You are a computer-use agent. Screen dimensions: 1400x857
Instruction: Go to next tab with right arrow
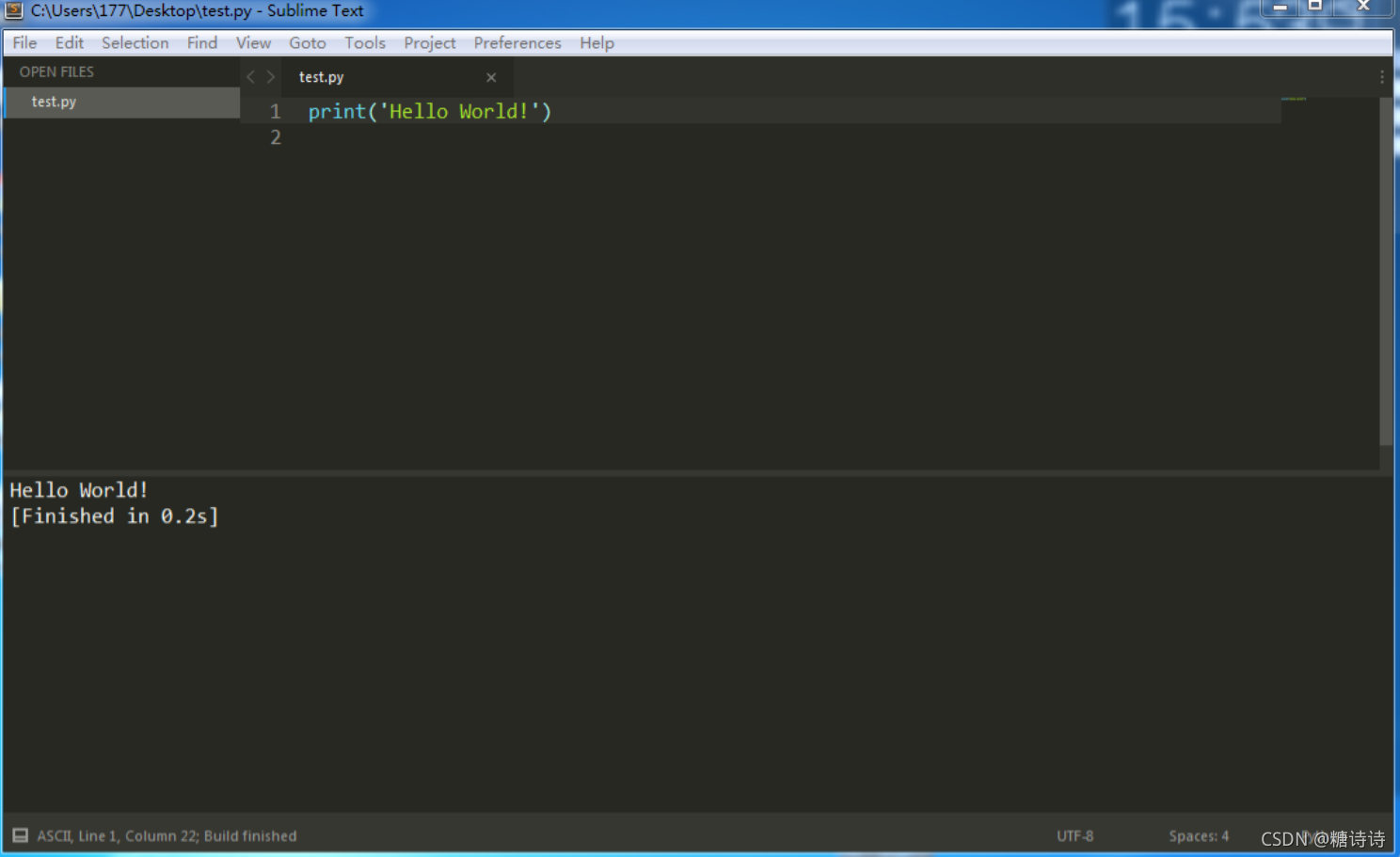point(270,77)
